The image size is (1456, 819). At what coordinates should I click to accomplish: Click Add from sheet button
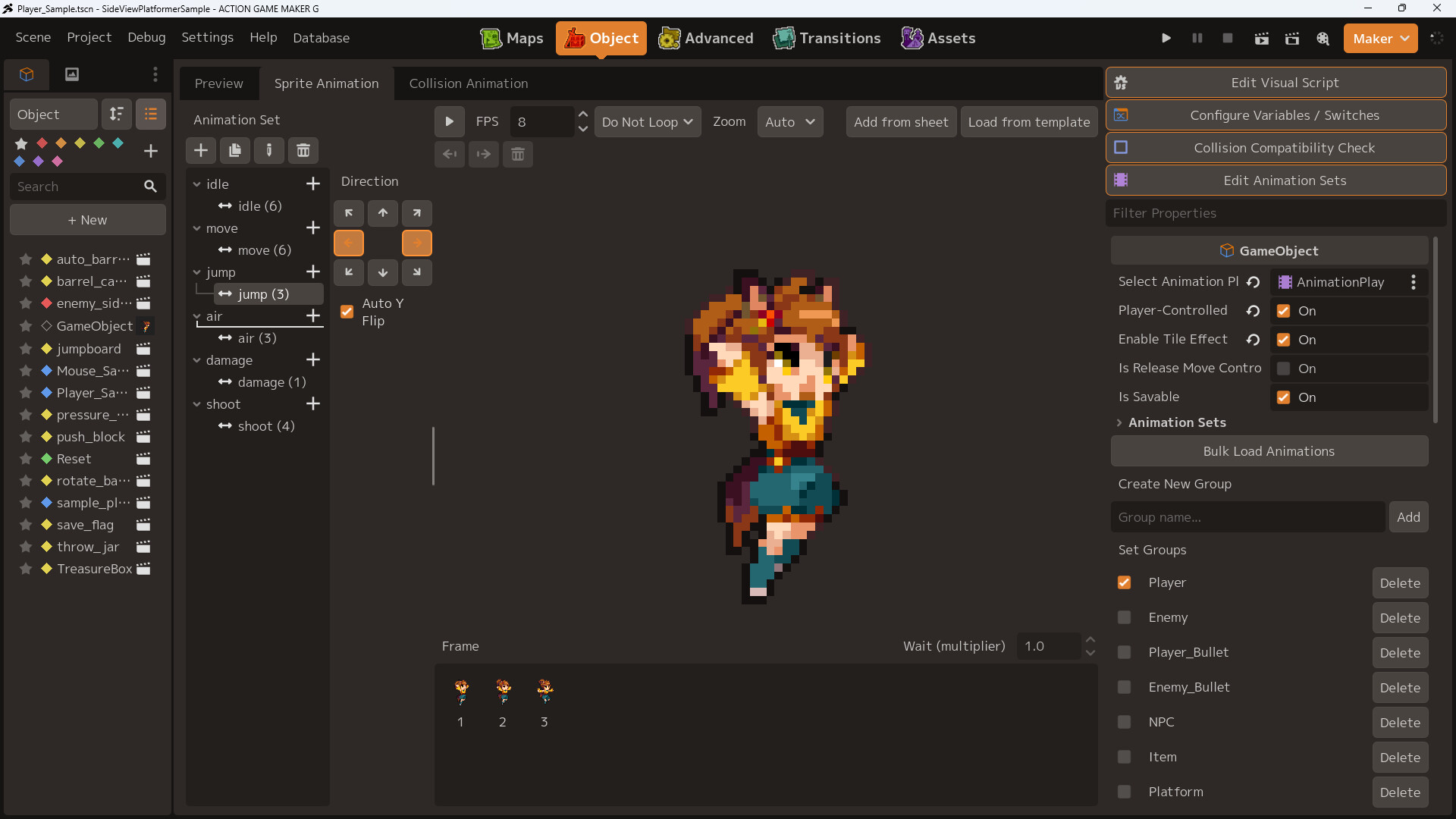901,121
